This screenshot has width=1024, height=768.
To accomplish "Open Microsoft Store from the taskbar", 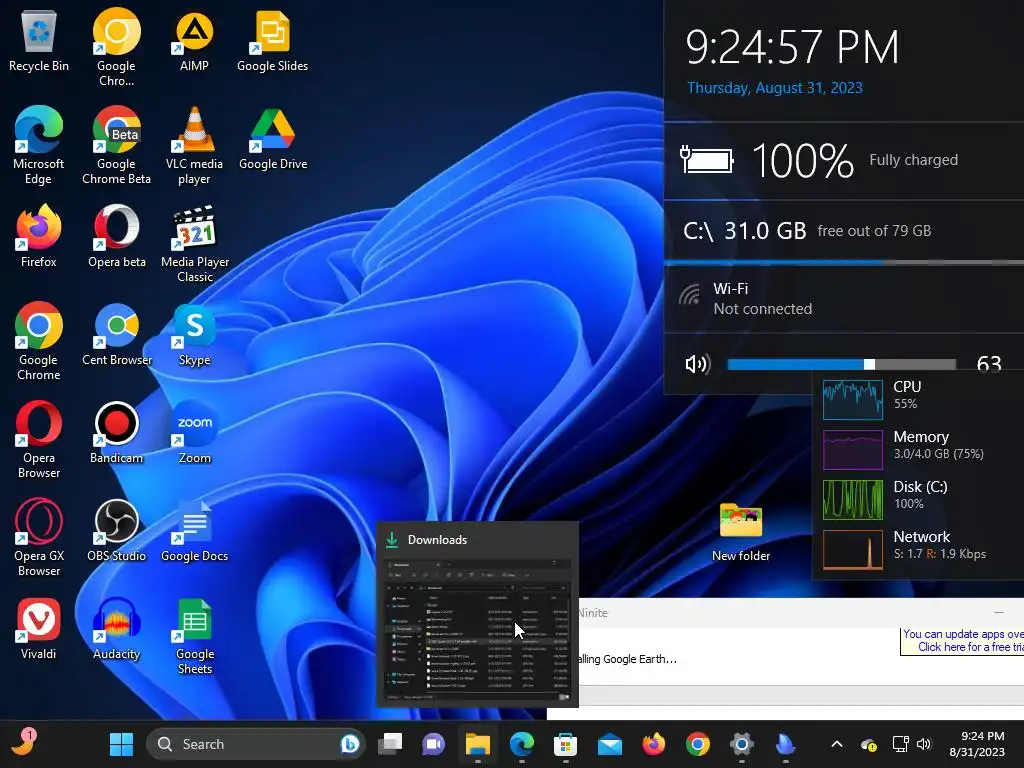I will (x=565, y=744).
